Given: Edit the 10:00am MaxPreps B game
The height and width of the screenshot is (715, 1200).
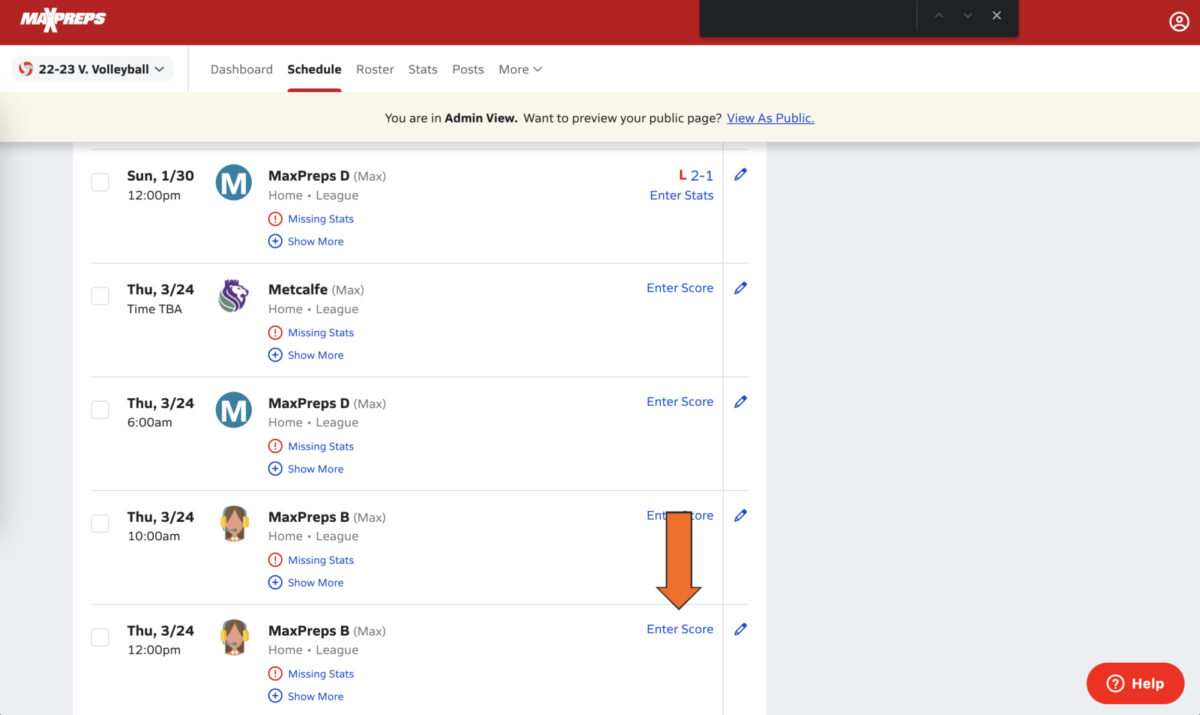Looking at the screenshot, I should [x=740, y=516].
